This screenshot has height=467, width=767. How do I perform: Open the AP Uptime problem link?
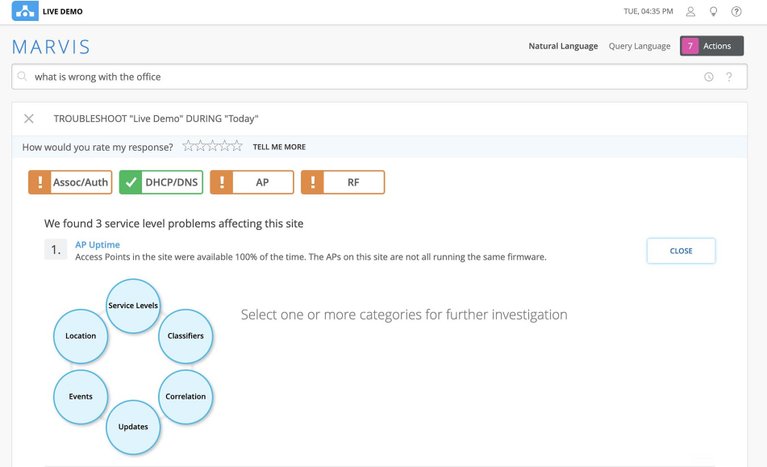pyautogui.click(x=98, y=245)
